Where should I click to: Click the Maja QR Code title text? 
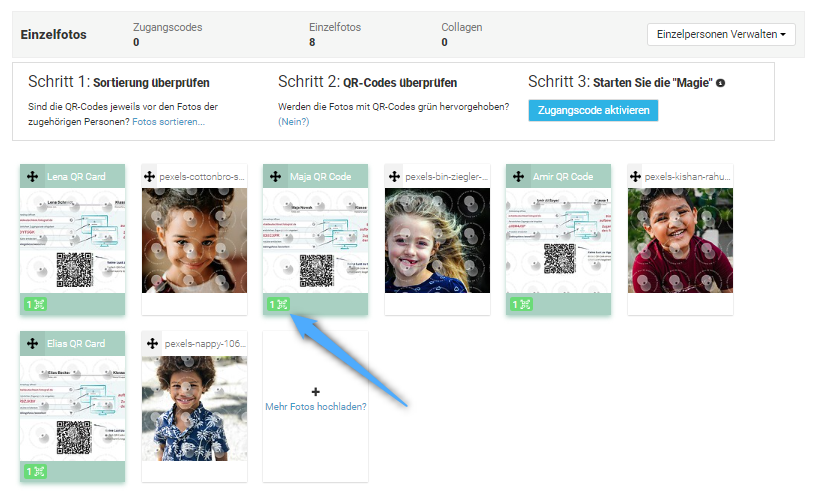click(320, 177)
